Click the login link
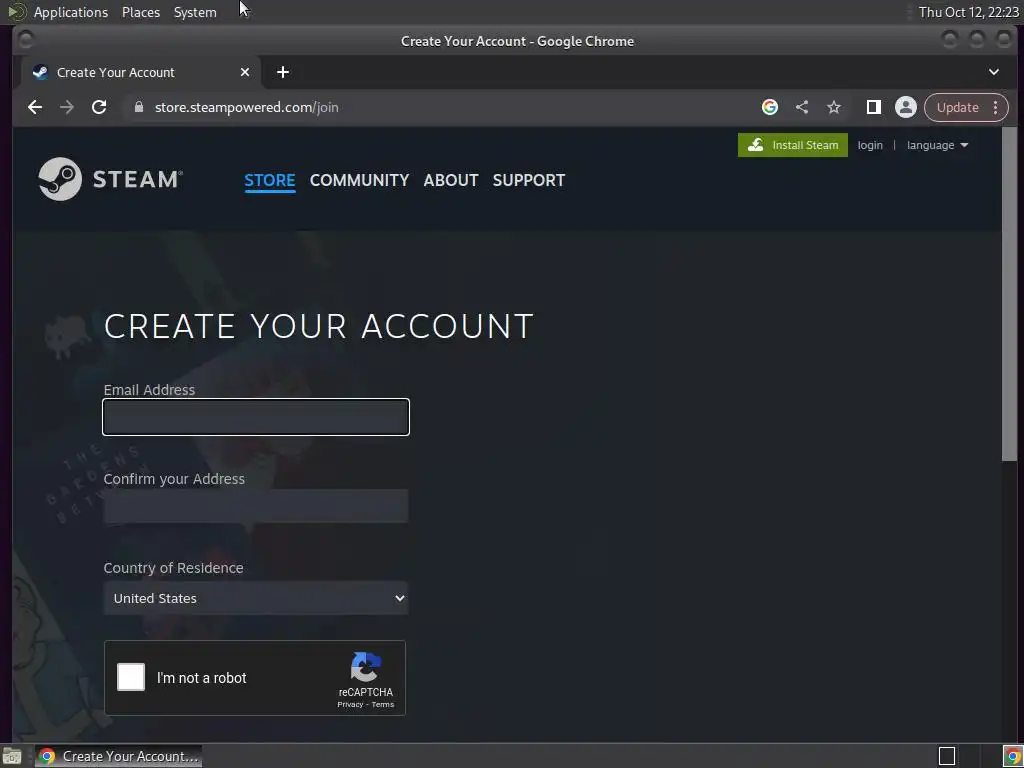The image size is (1024, 768). click(870, 145)
